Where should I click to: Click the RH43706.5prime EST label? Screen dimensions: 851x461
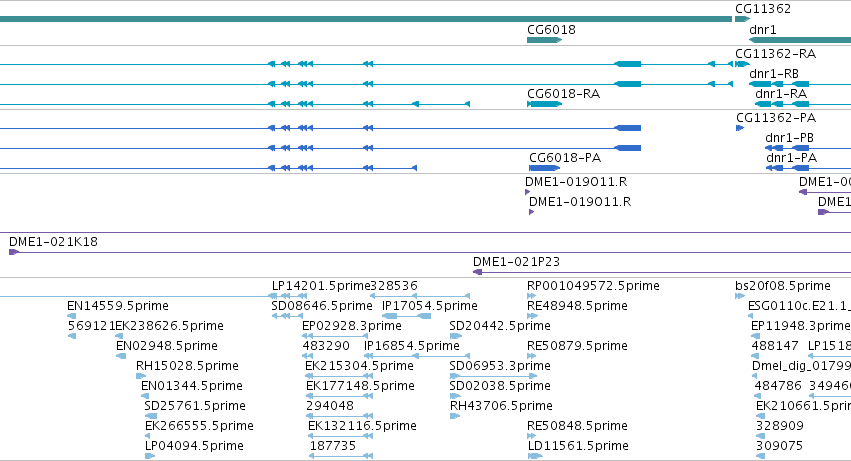click(x=501, y=406)
